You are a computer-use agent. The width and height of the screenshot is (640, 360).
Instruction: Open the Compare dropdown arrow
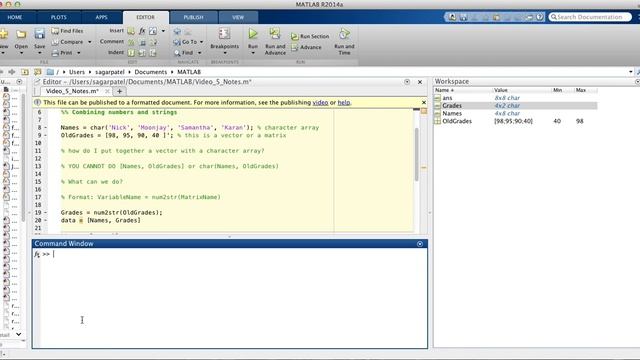90,42
